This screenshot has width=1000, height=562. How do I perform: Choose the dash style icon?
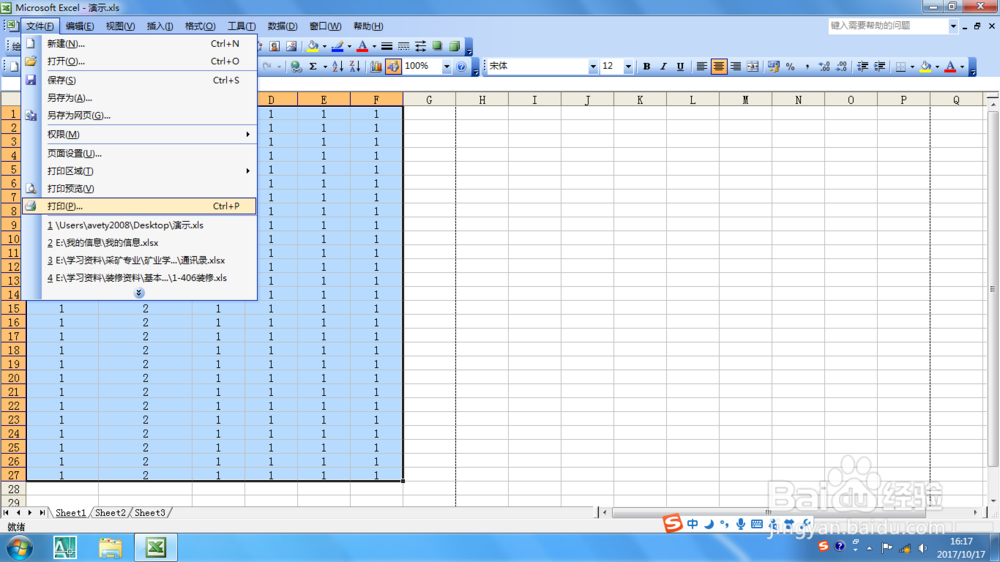pos(404,46)
